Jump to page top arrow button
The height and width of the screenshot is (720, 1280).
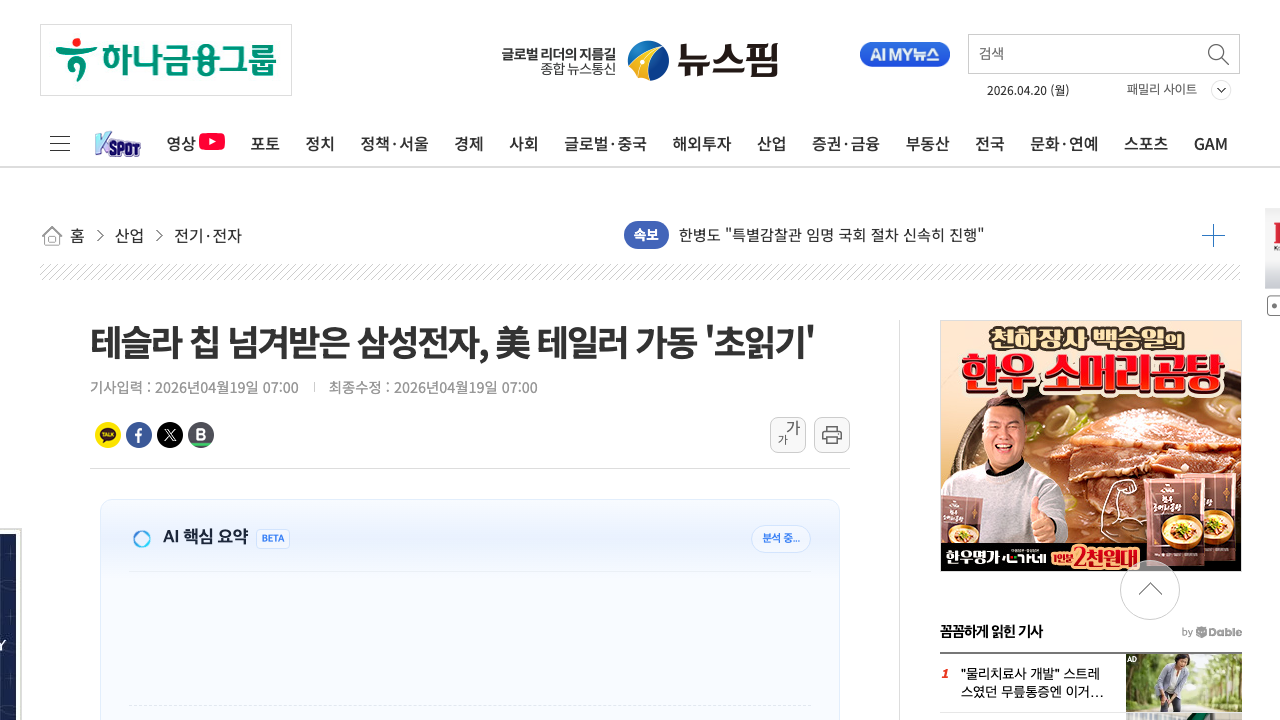1150,590
